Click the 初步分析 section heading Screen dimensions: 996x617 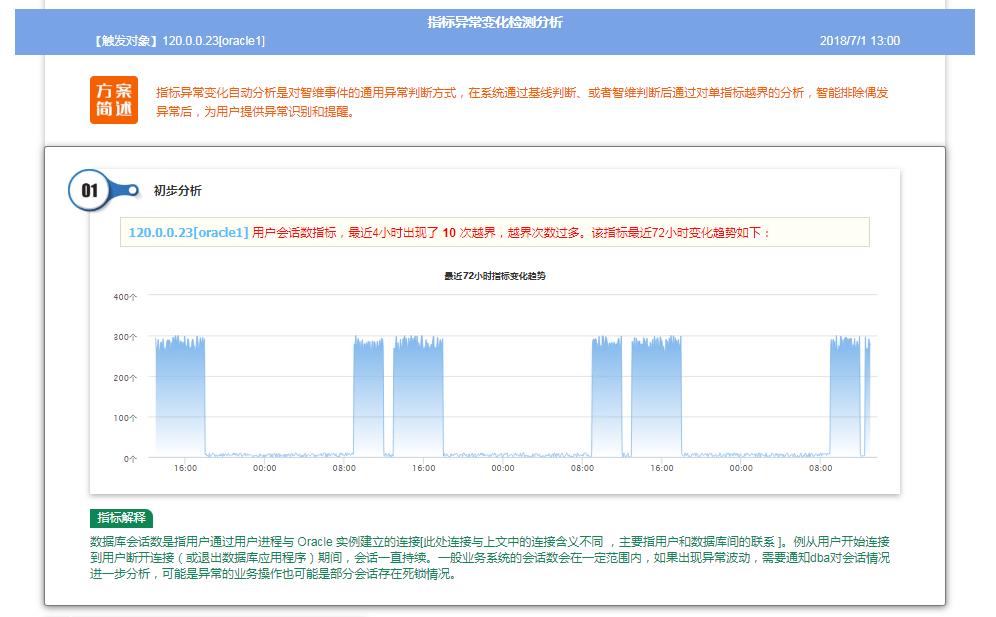[x=177, y=190]
